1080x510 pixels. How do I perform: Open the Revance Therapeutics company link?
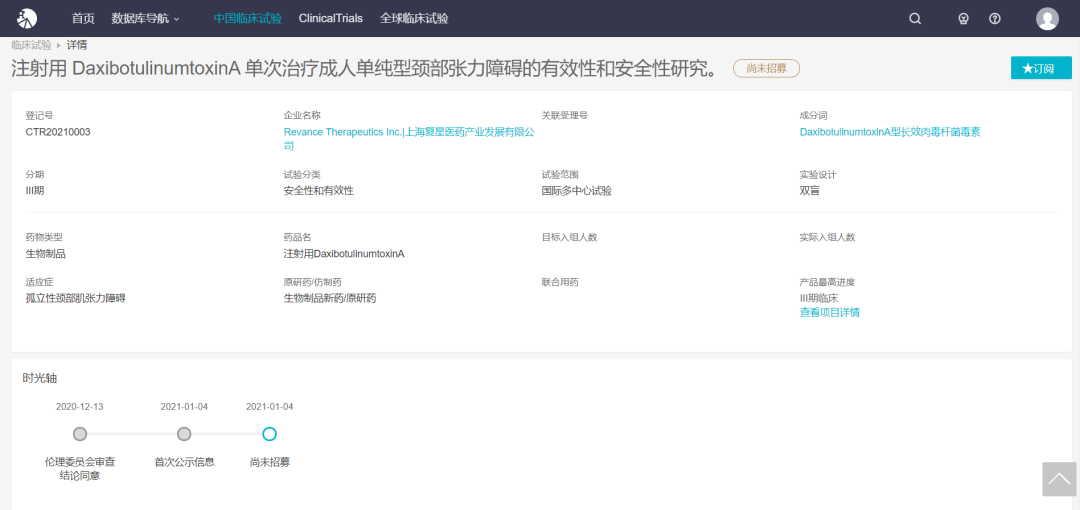point(409,139)
